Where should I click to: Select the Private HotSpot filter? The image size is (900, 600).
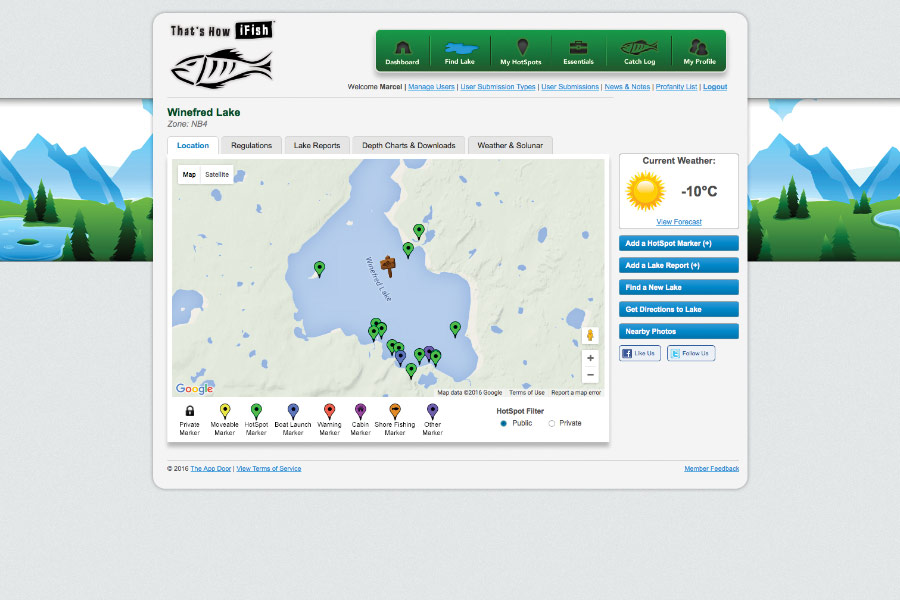tap(552, 423)
